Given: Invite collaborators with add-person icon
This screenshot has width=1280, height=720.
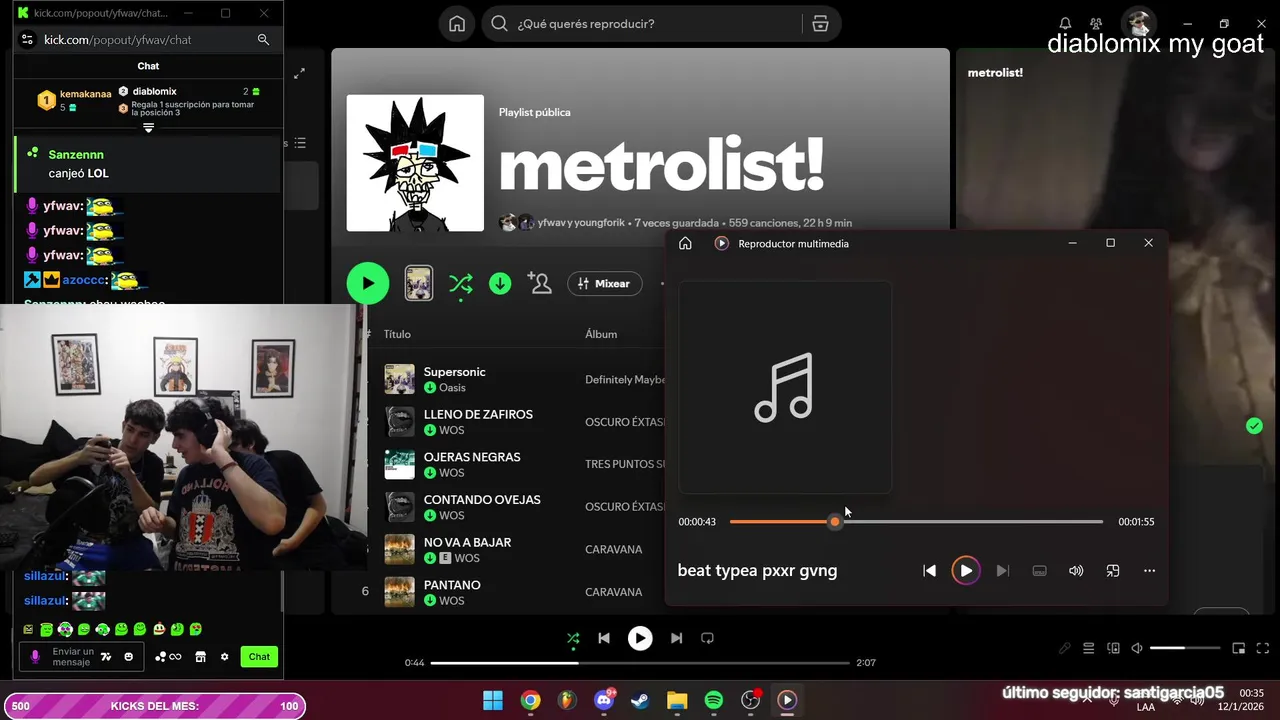Looking at the screenshot, I should [x=540, y=284].
